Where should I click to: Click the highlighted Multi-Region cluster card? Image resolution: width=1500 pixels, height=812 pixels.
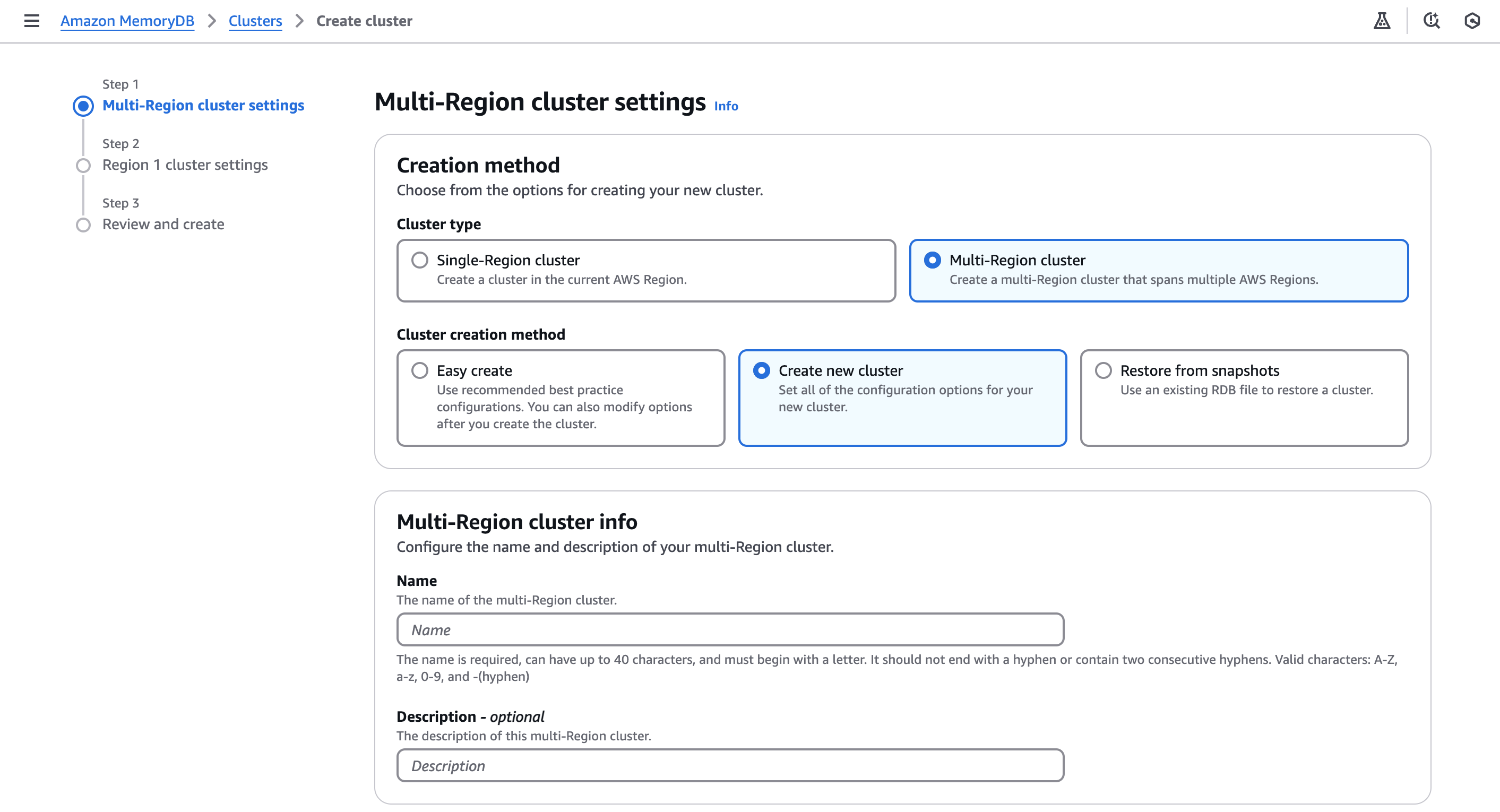tap(1159, 270)
